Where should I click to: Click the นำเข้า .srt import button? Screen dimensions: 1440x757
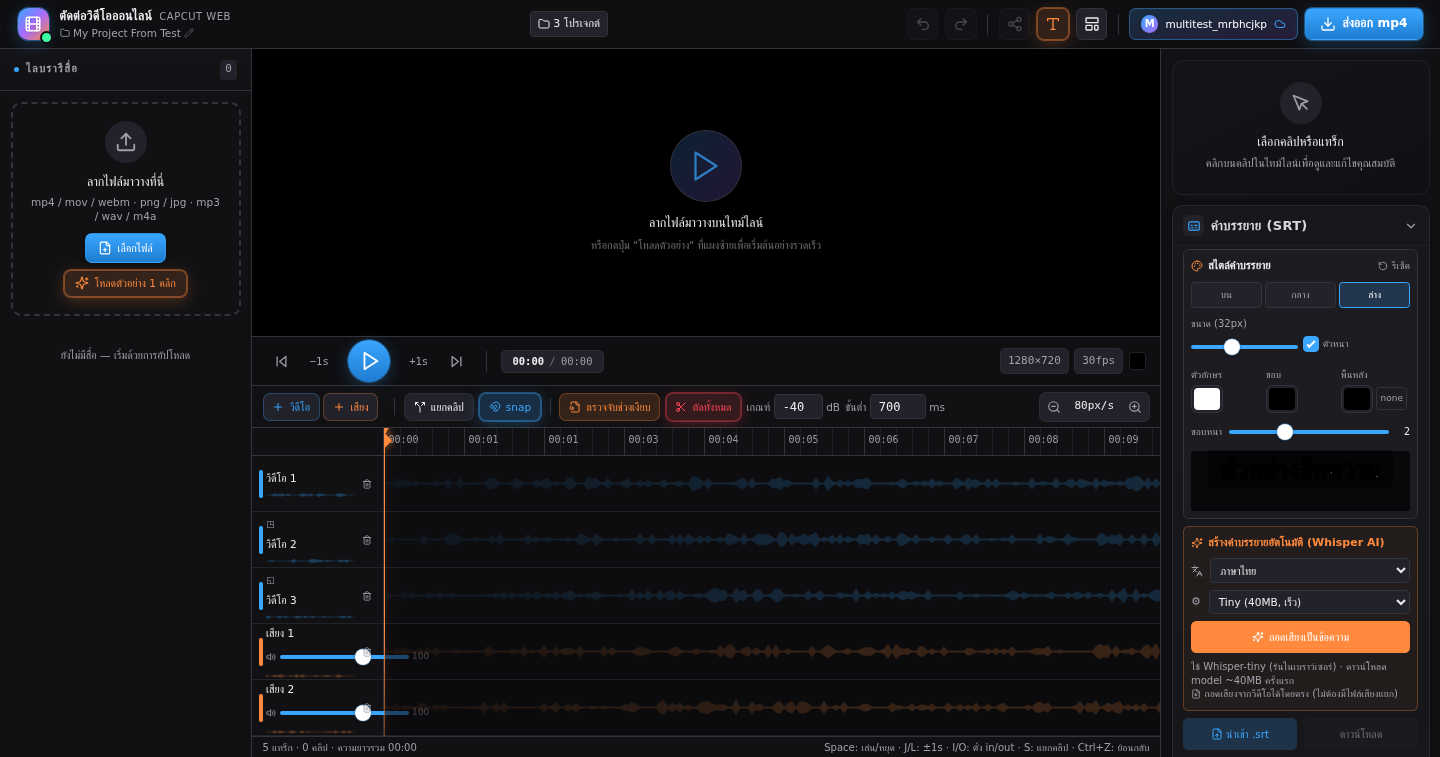(1240, 734)
